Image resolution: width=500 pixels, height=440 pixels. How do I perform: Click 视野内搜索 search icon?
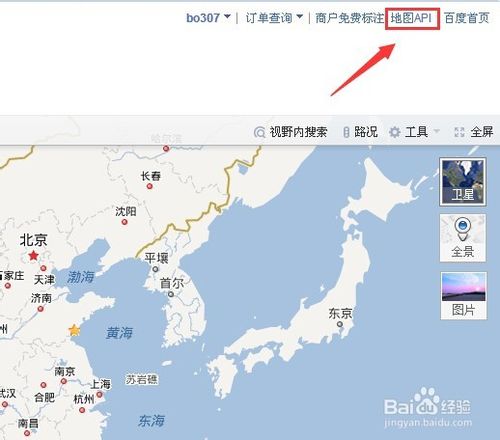point(259,132)
